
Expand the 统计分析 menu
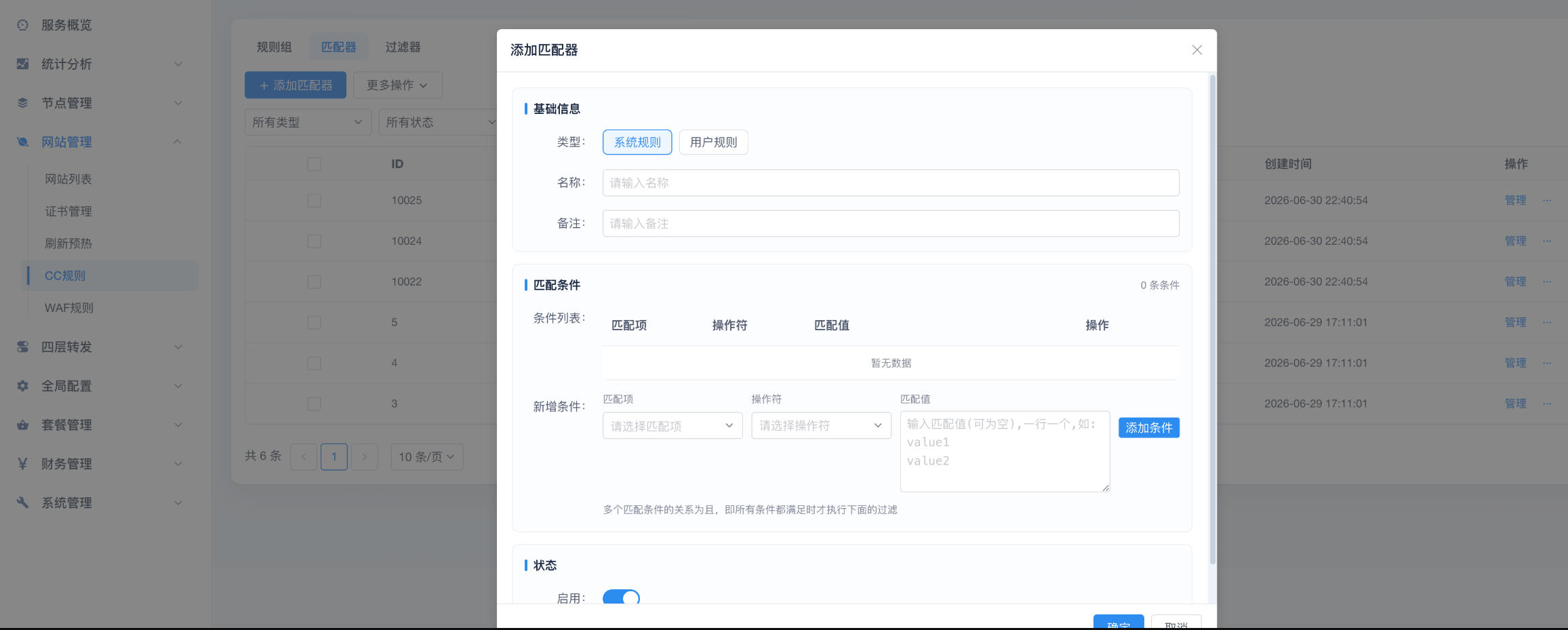click(x=178, y=64)
